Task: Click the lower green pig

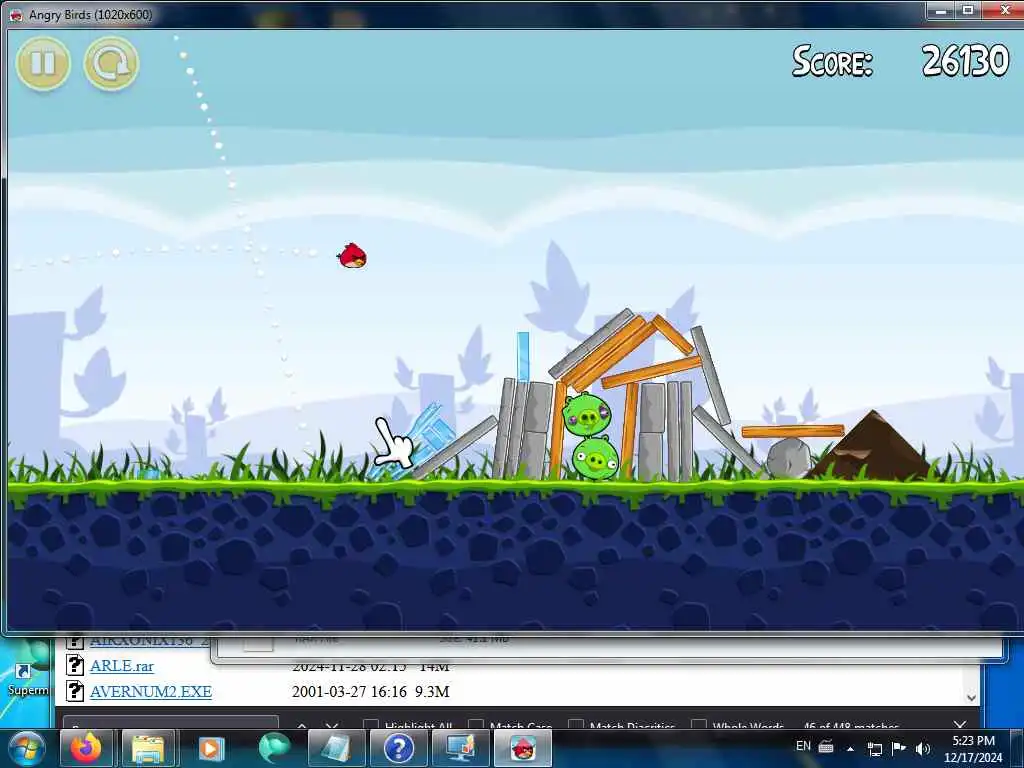Action: 595,460
